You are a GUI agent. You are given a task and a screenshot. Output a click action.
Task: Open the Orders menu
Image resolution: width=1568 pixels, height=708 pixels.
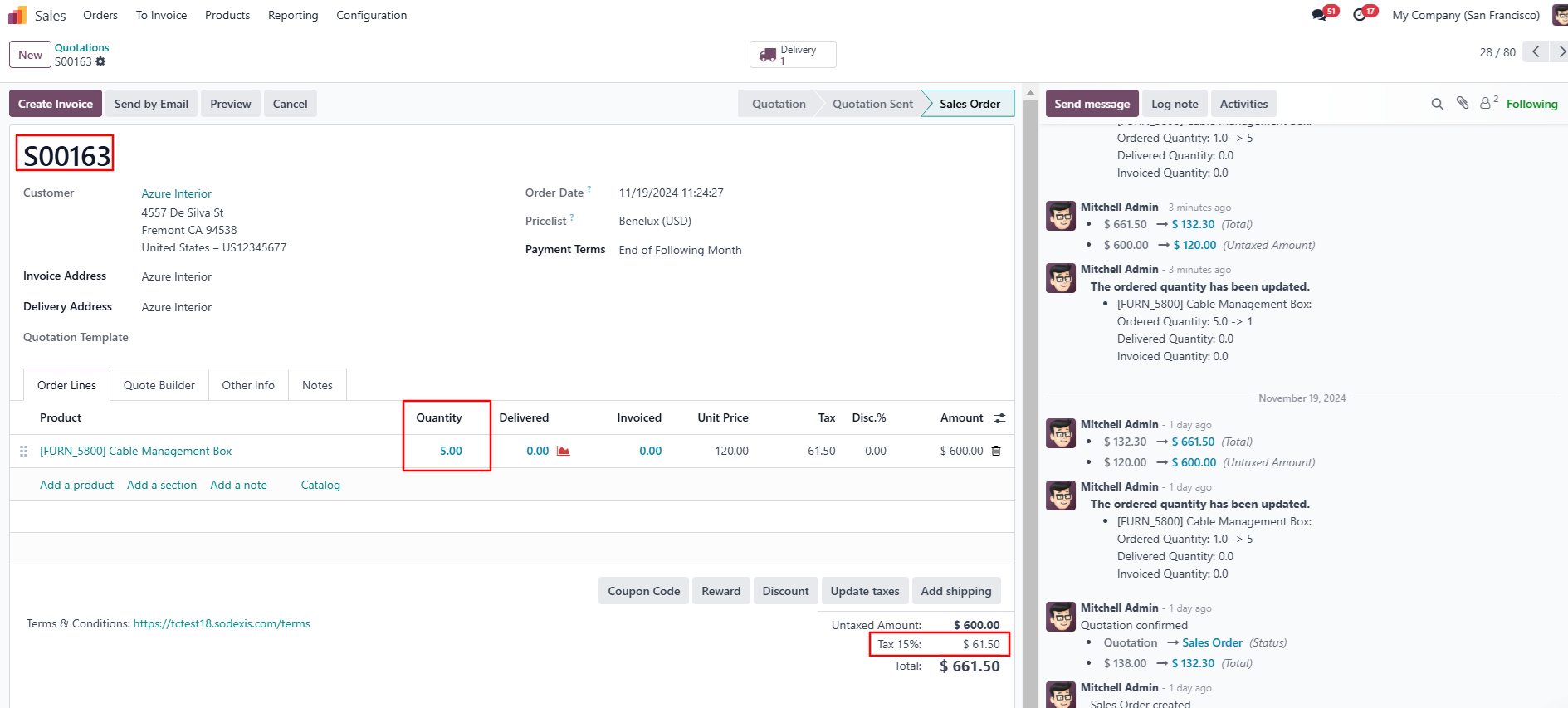[100, 15]
